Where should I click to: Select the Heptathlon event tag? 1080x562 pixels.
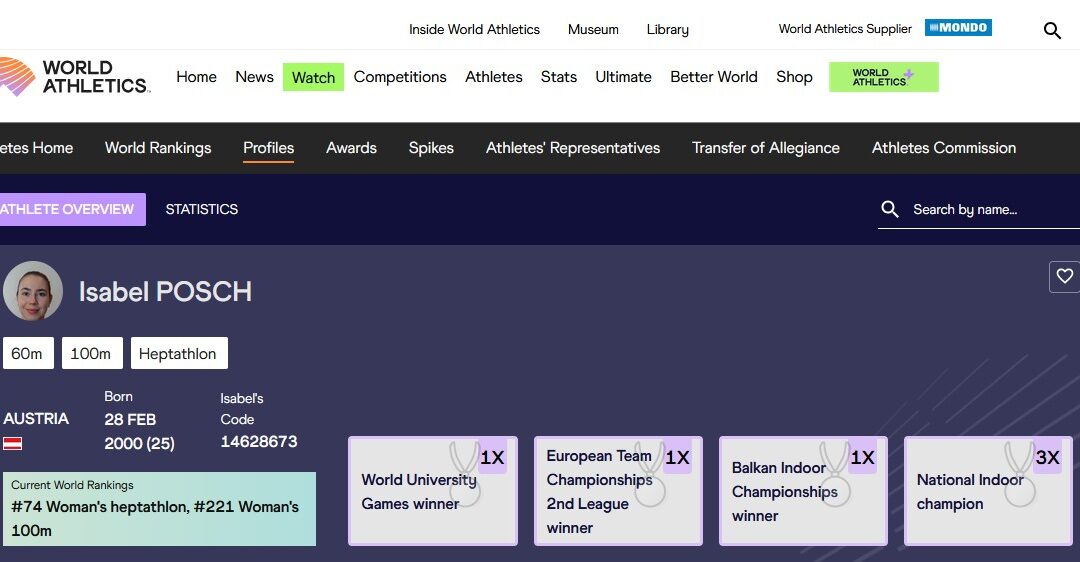pyautogui.click(x=178, y=353)
